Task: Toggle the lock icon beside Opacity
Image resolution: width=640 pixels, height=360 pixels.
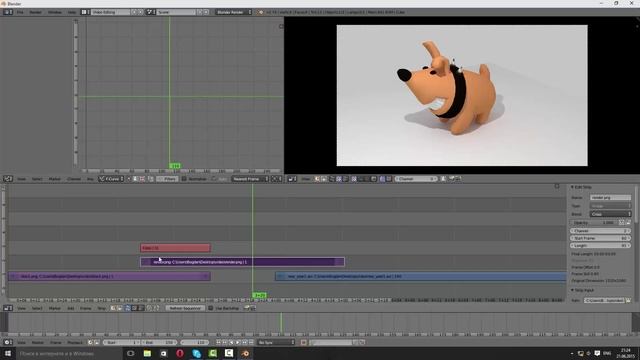Action: pyautogui.click(x=629, y=223)
